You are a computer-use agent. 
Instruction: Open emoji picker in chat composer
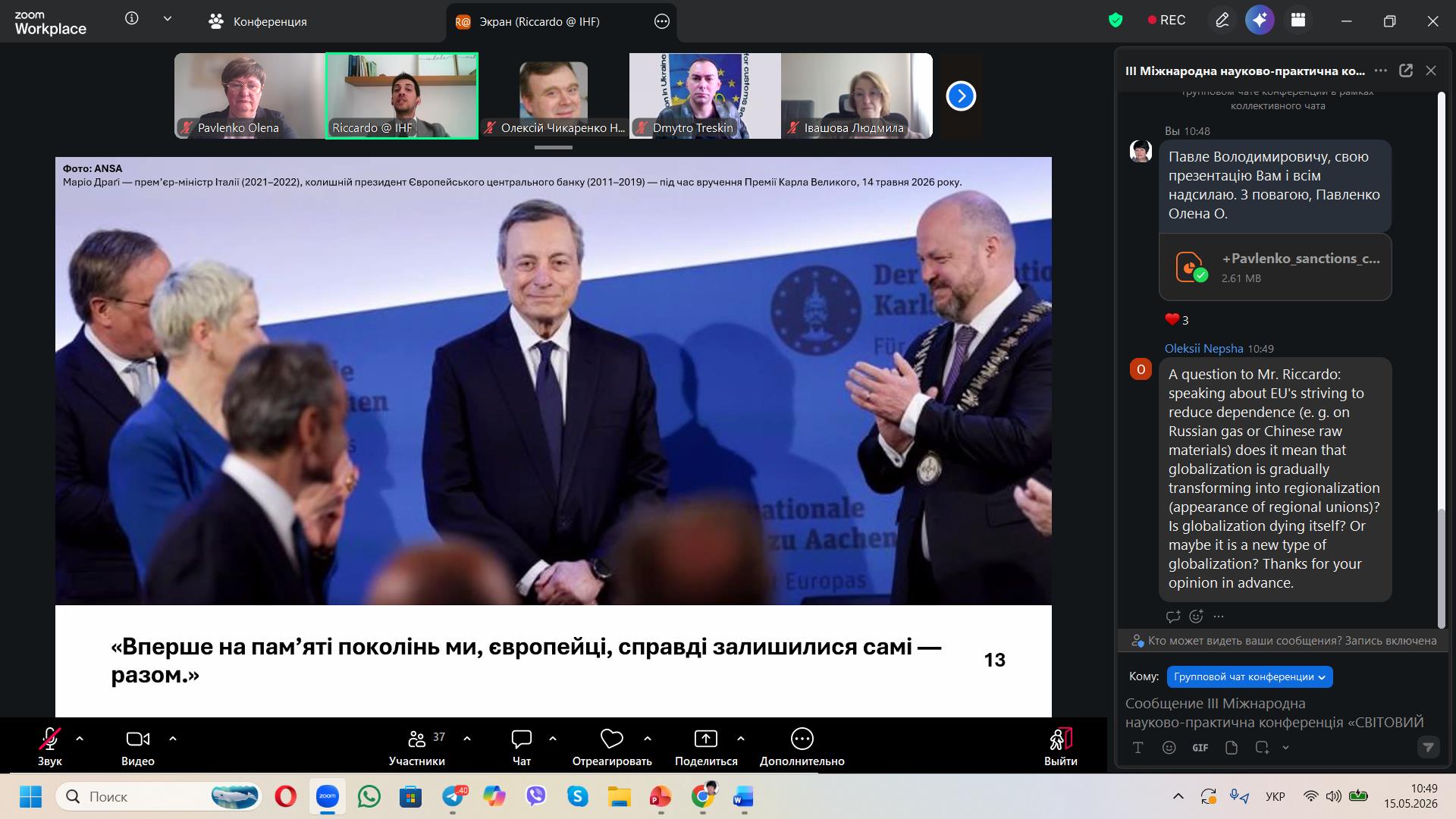coord(1169,748)
